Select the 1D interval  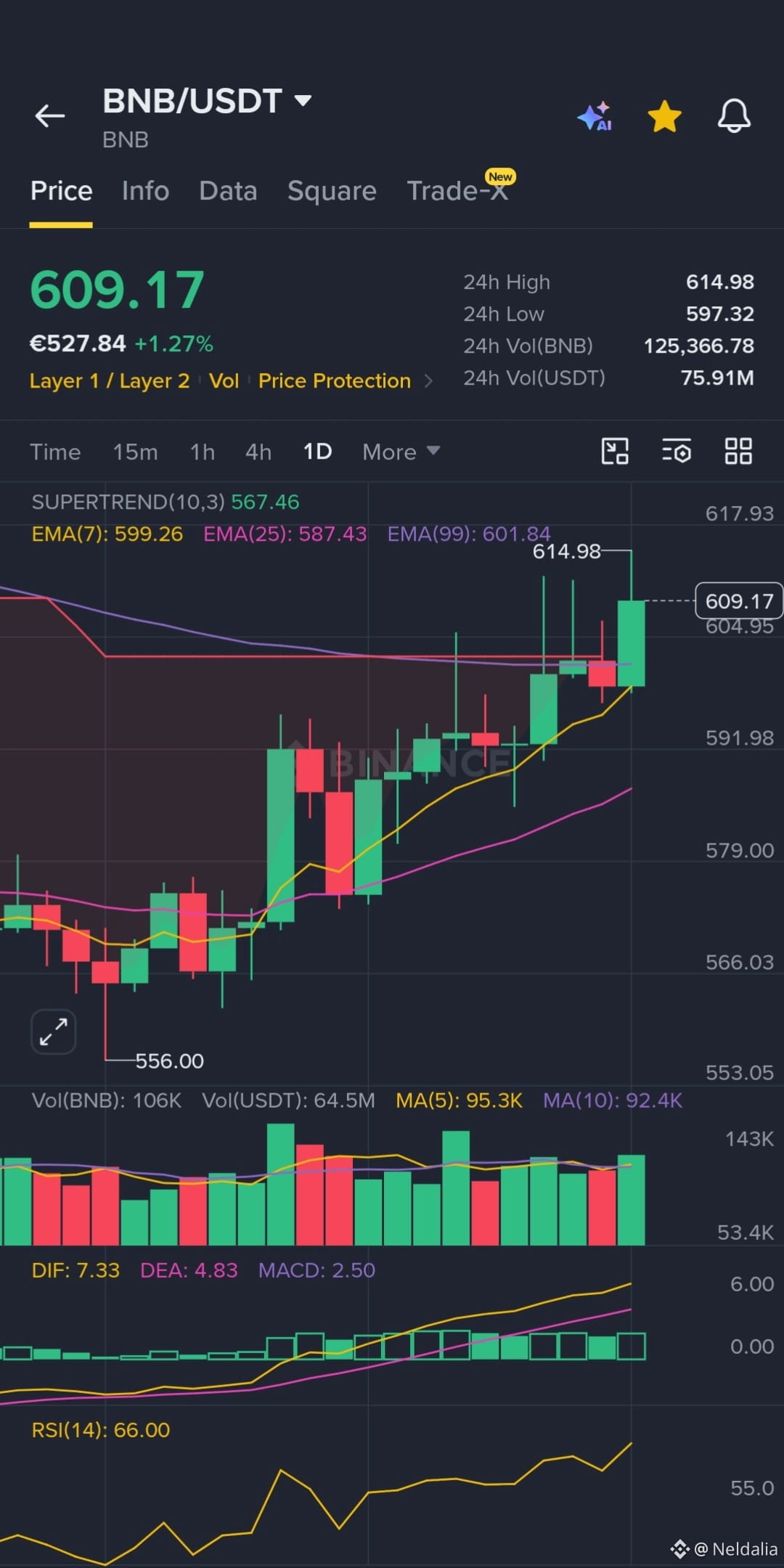(317, 452)
